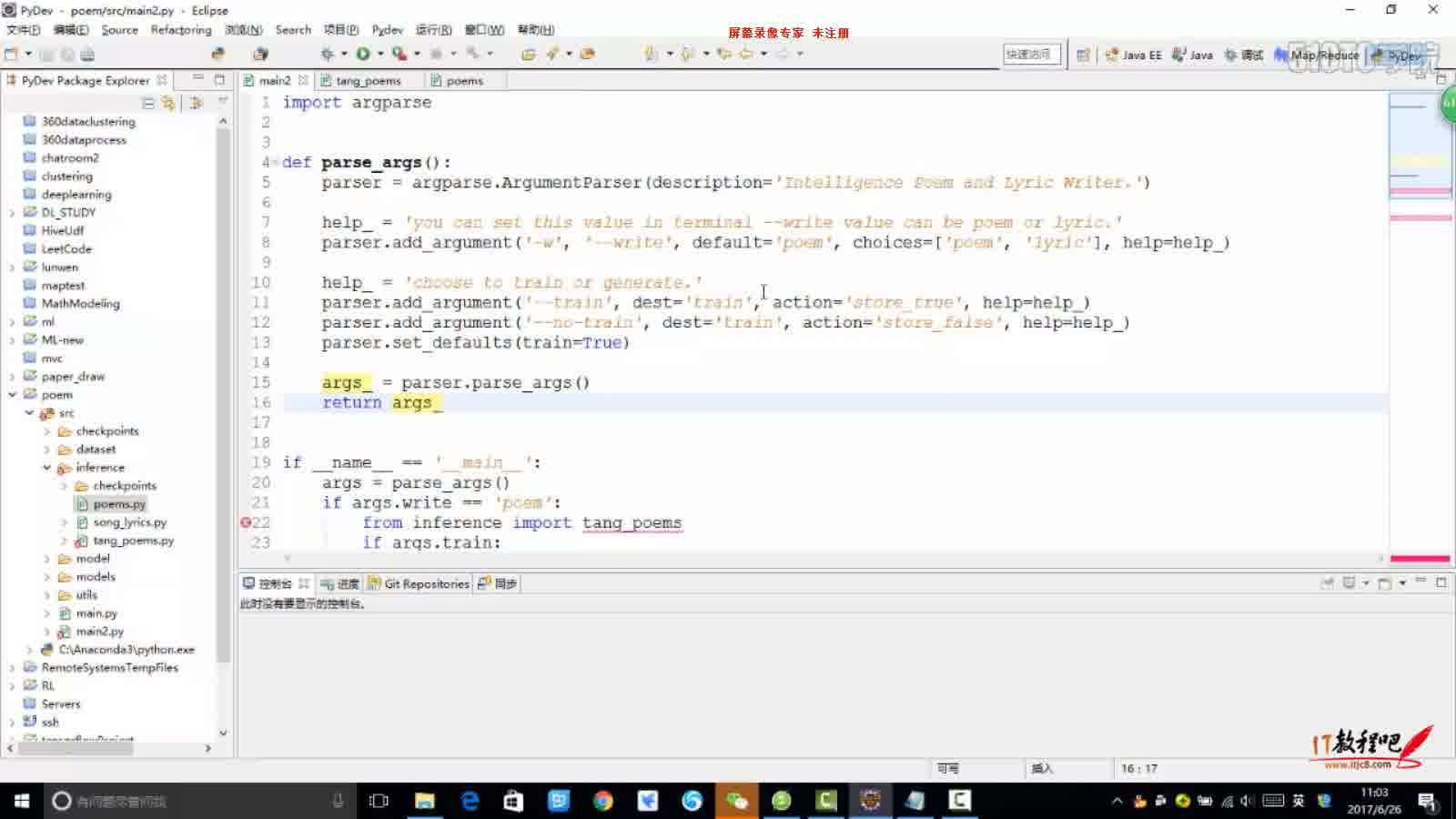Open the 进度 progress tab
Image resolution: width=1456 pixels, height=819 pixels.
339,584
